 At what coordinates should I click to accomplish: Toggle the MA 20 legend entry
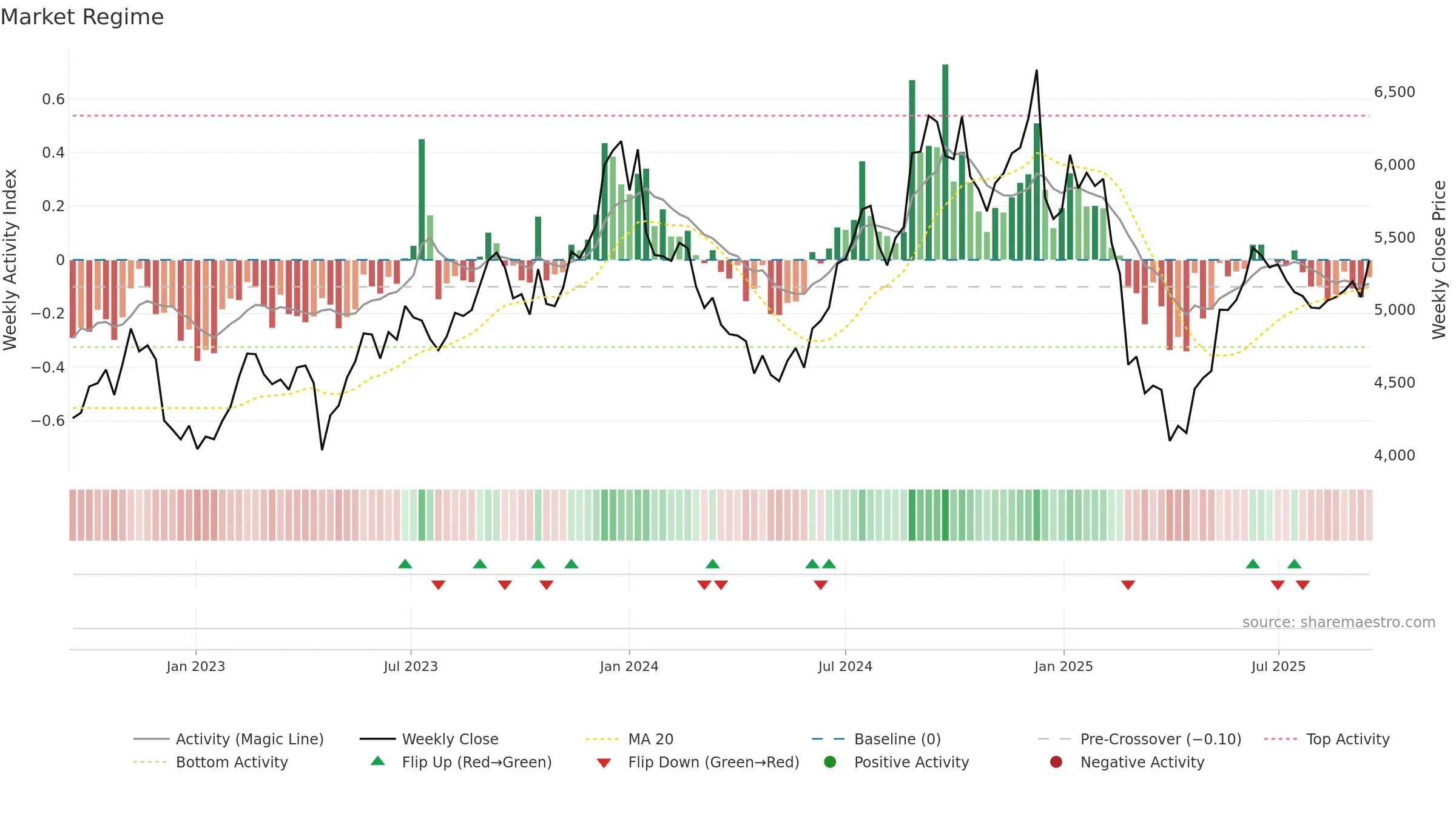click(630, 739)
